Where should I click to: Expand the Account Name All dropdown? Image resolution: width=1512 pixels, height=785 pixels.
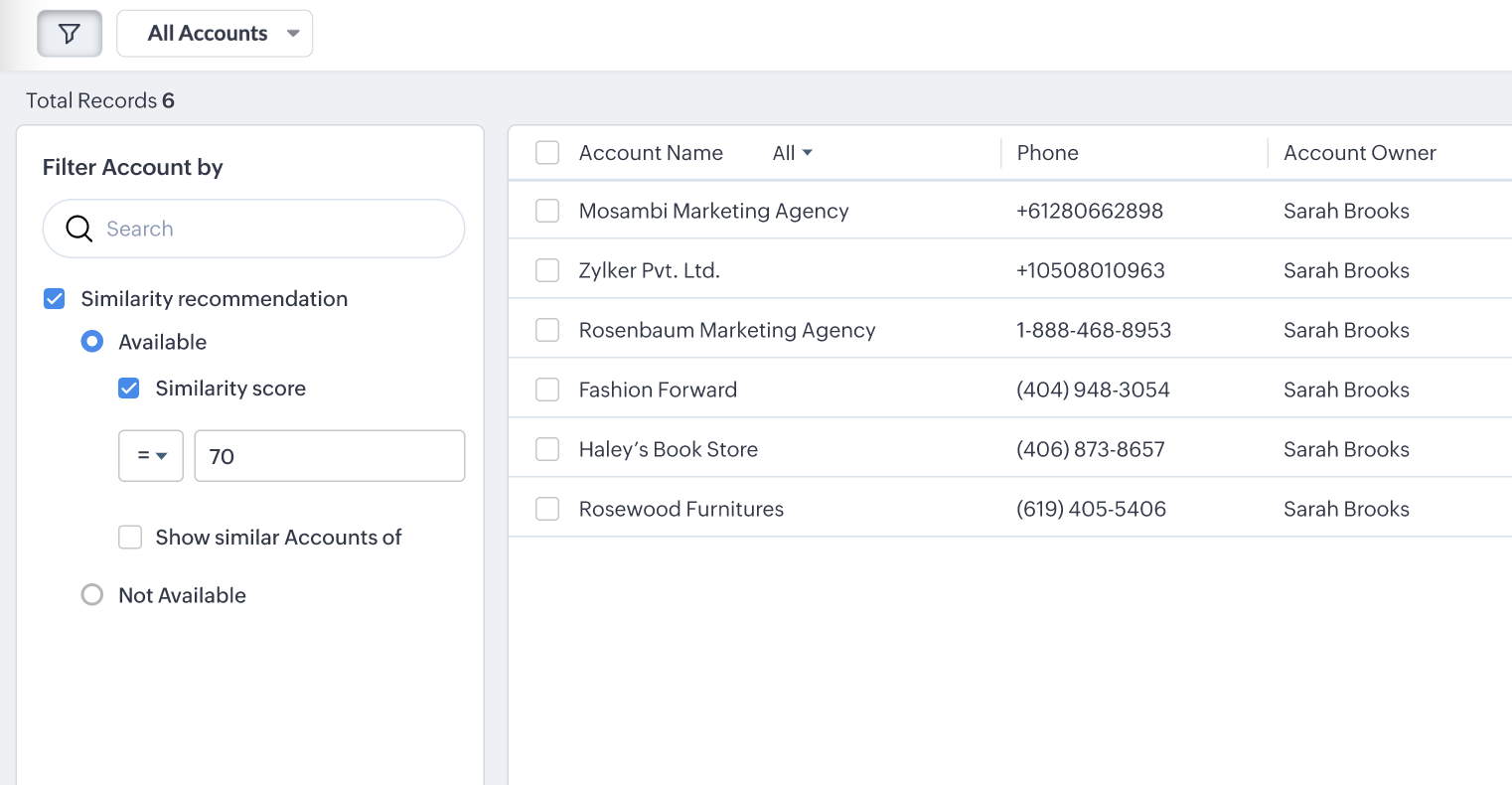pos(793,153)
